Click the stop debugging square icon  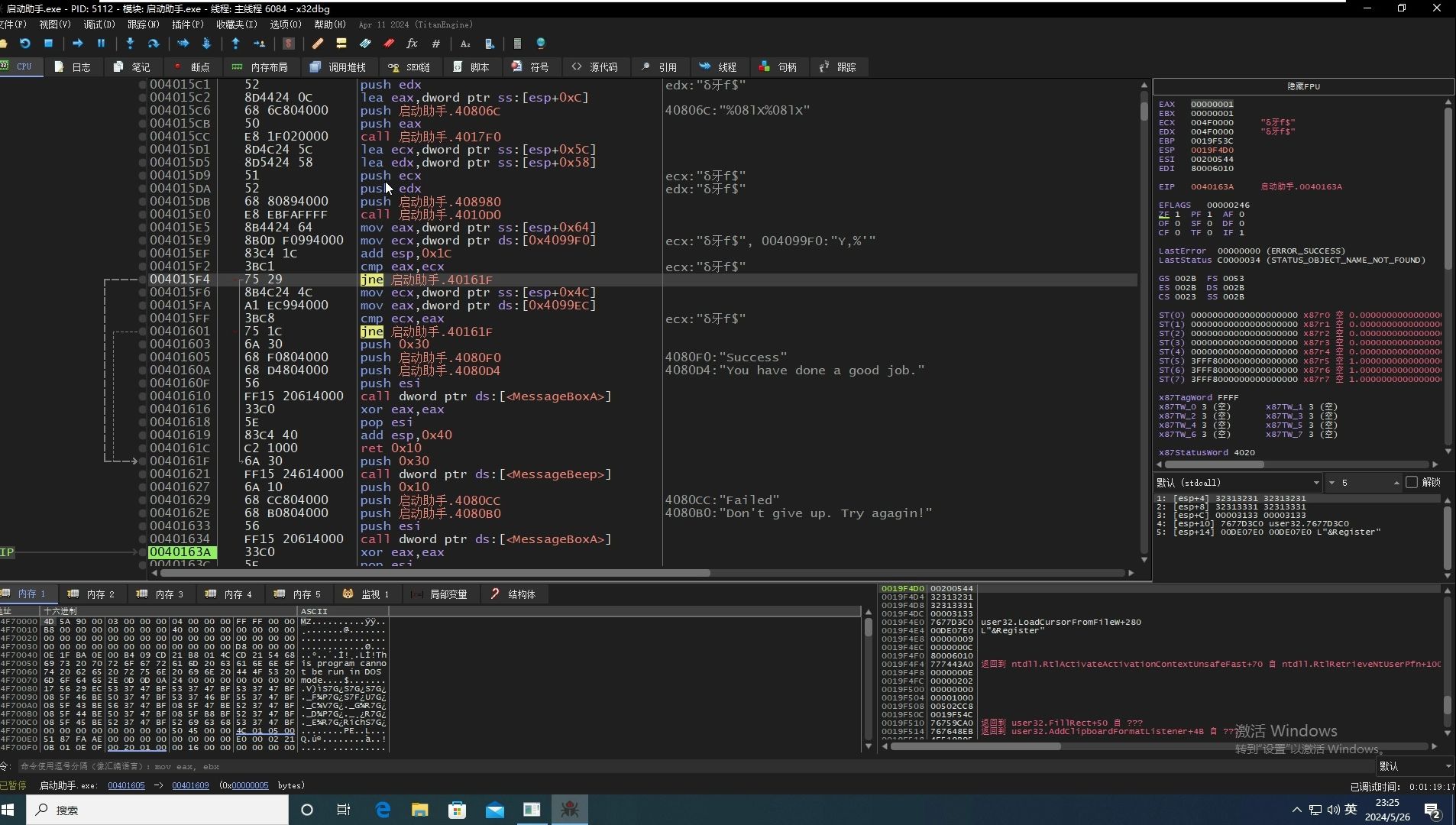[48, 44]
